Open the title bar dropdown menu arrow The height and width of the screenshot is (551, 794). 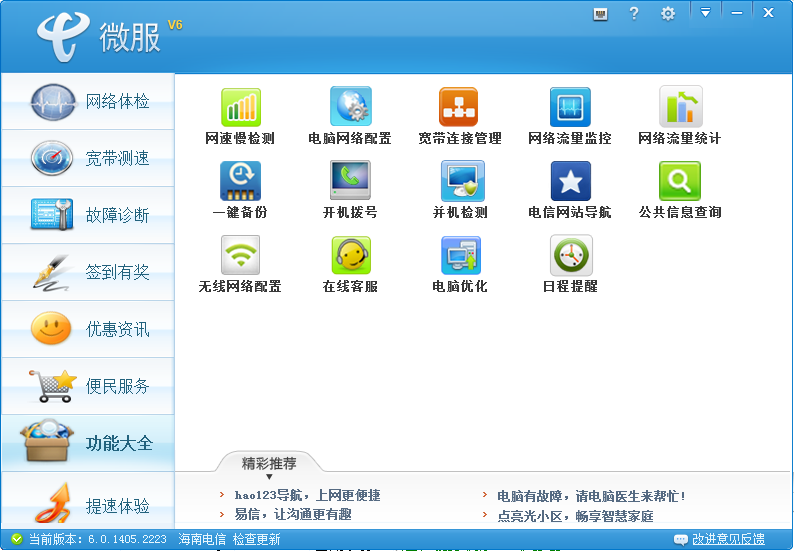pos(705,12)
